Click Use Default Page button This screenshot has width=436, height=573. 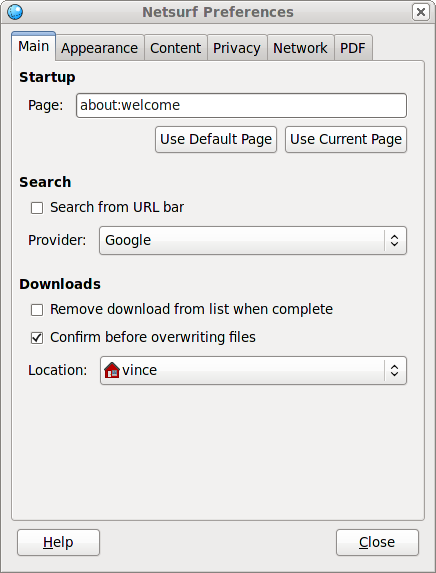(216, 139)
